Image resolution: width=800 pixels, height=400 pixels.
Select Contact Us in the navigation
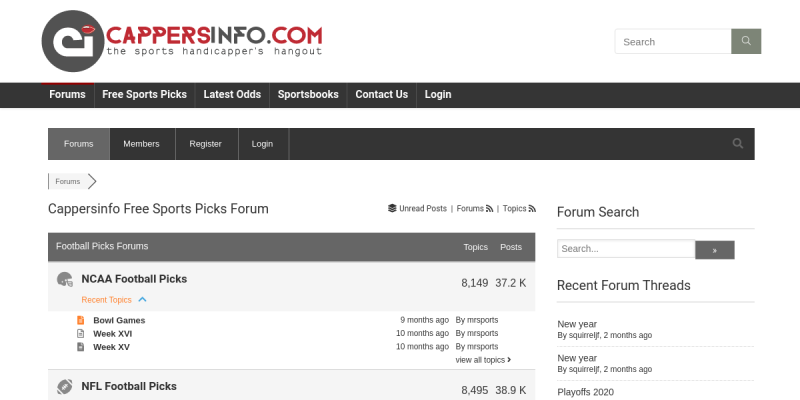click(x=382, y=94)
